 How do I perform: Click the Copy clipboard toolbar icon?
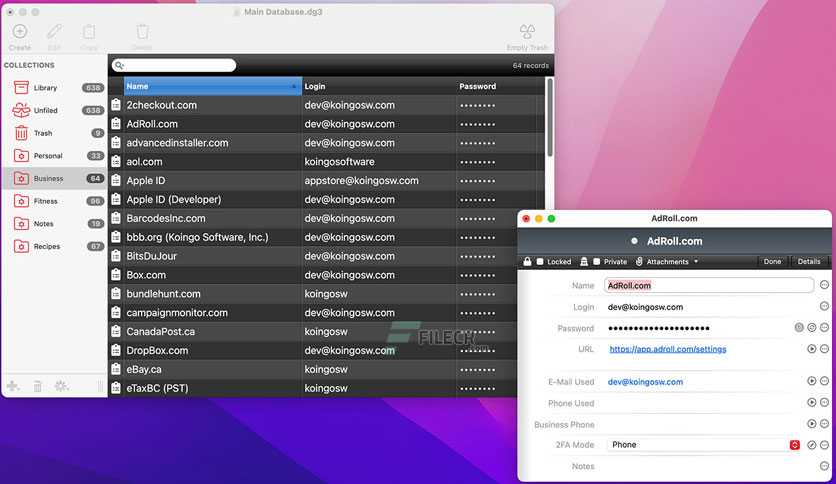[x=89, y=31]
